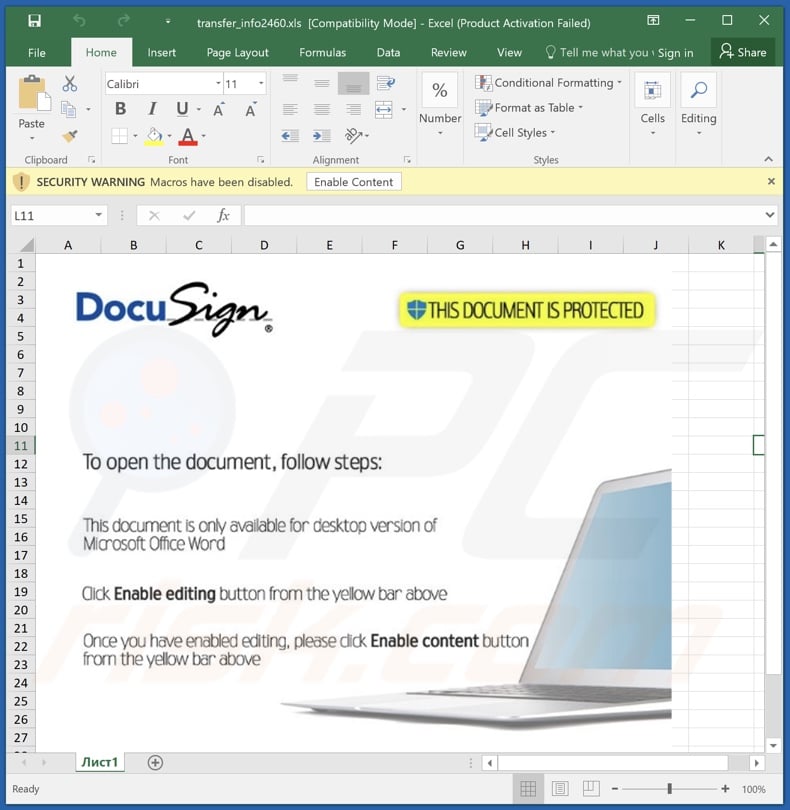The width and height of the screenshot is (790, 810).
Task: Click the New Sheet plus icon
Action: [155, 762]
